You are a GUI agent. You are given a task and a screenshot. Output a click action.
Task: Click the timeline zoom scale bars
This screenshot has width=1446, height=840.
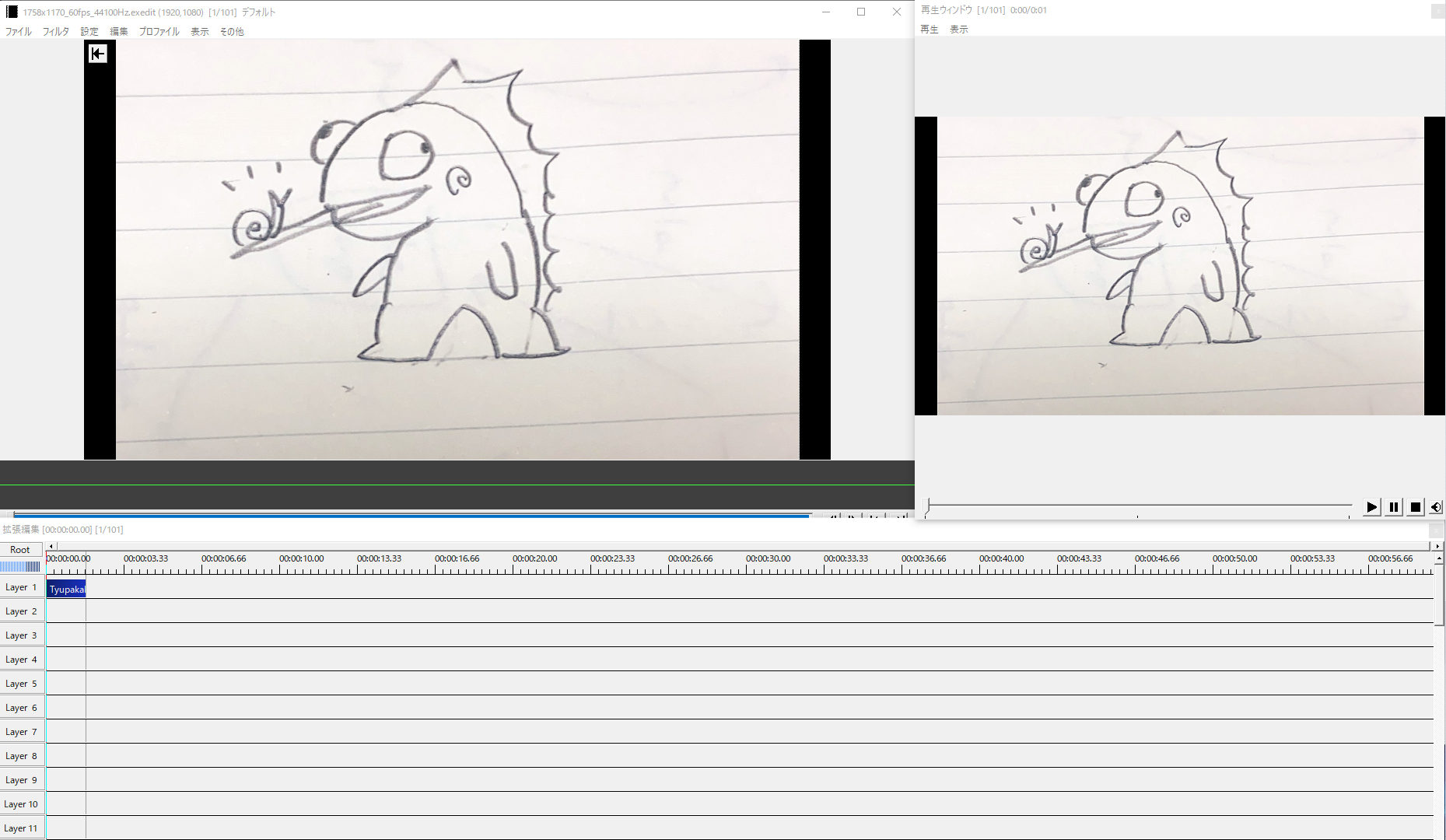[x=21, y=567]
